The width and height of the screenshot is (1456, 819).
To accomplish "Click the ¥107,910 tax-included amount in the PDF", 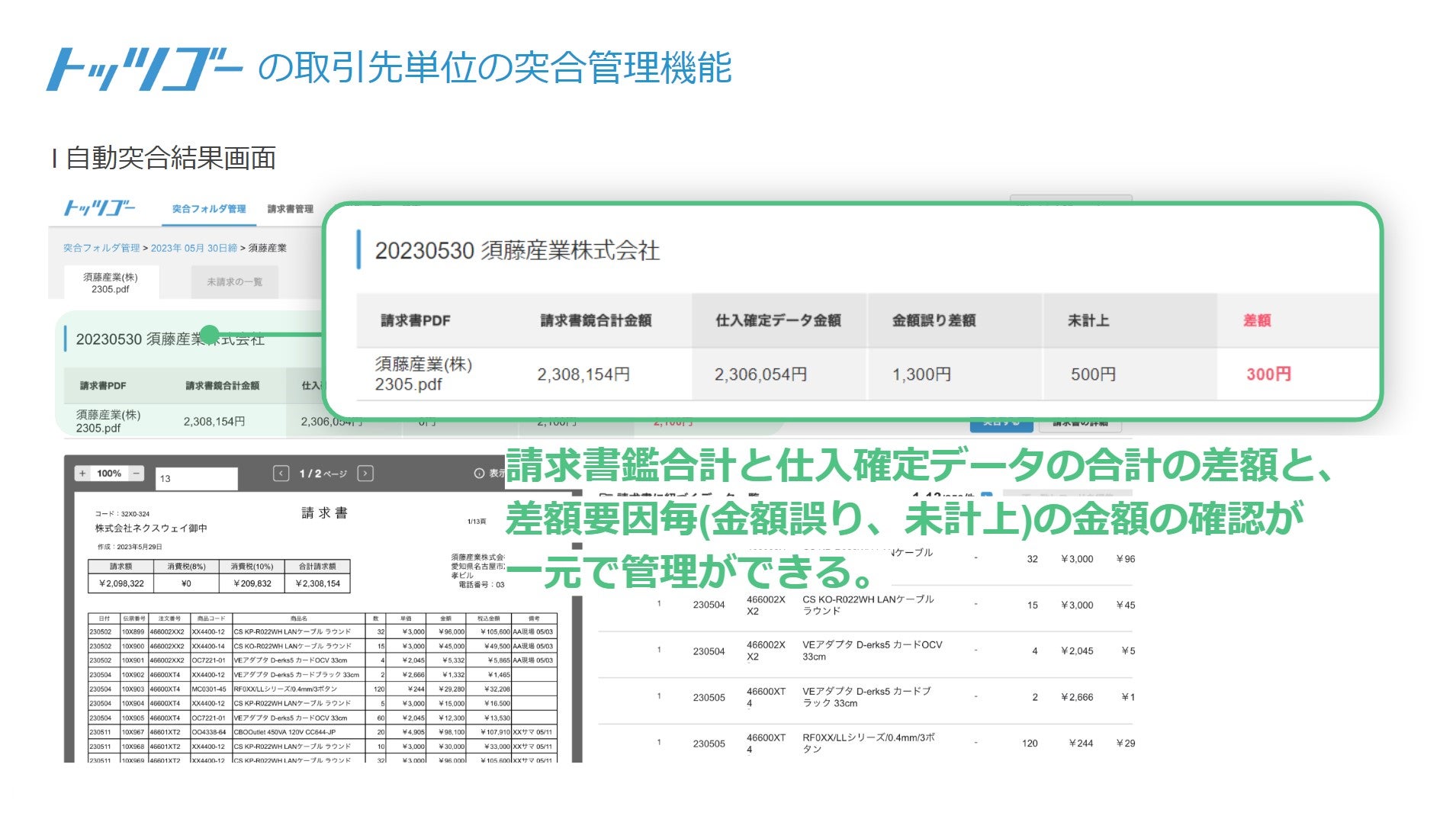I will [495, 732].
